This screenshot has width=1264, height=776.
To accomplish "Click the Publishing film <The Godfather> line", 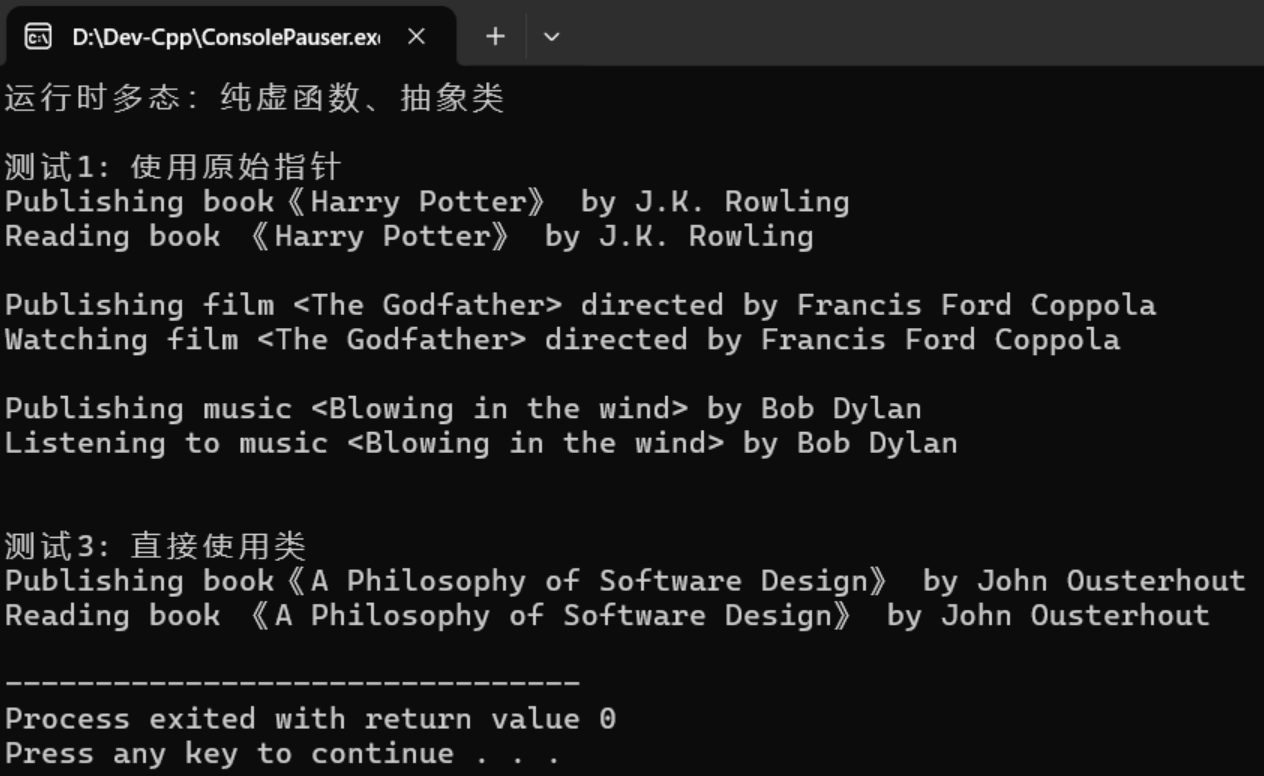I will point(580,305).
